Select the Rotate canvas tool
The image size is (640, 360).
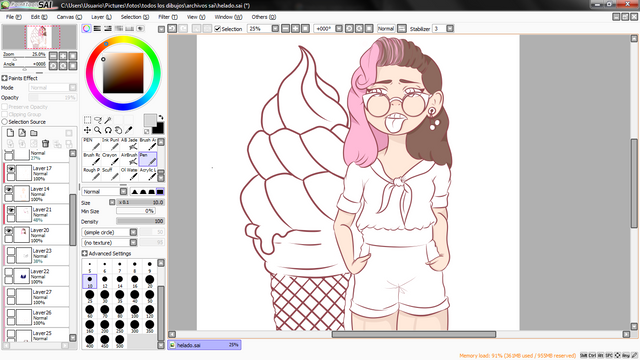tap(108, 130)
